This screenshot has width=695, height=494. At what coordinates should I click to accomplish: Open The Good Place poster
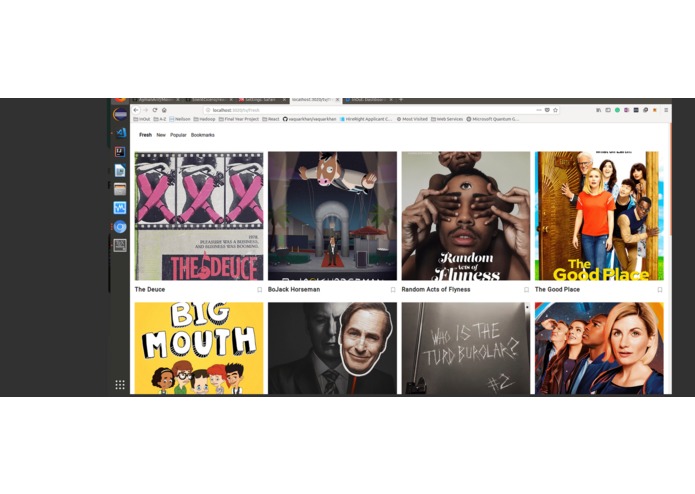[599, 216]
